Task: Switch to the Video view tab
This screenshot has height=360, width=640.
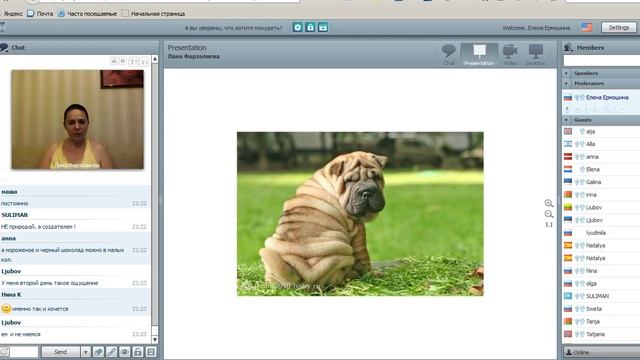Action: click(510, 54)
